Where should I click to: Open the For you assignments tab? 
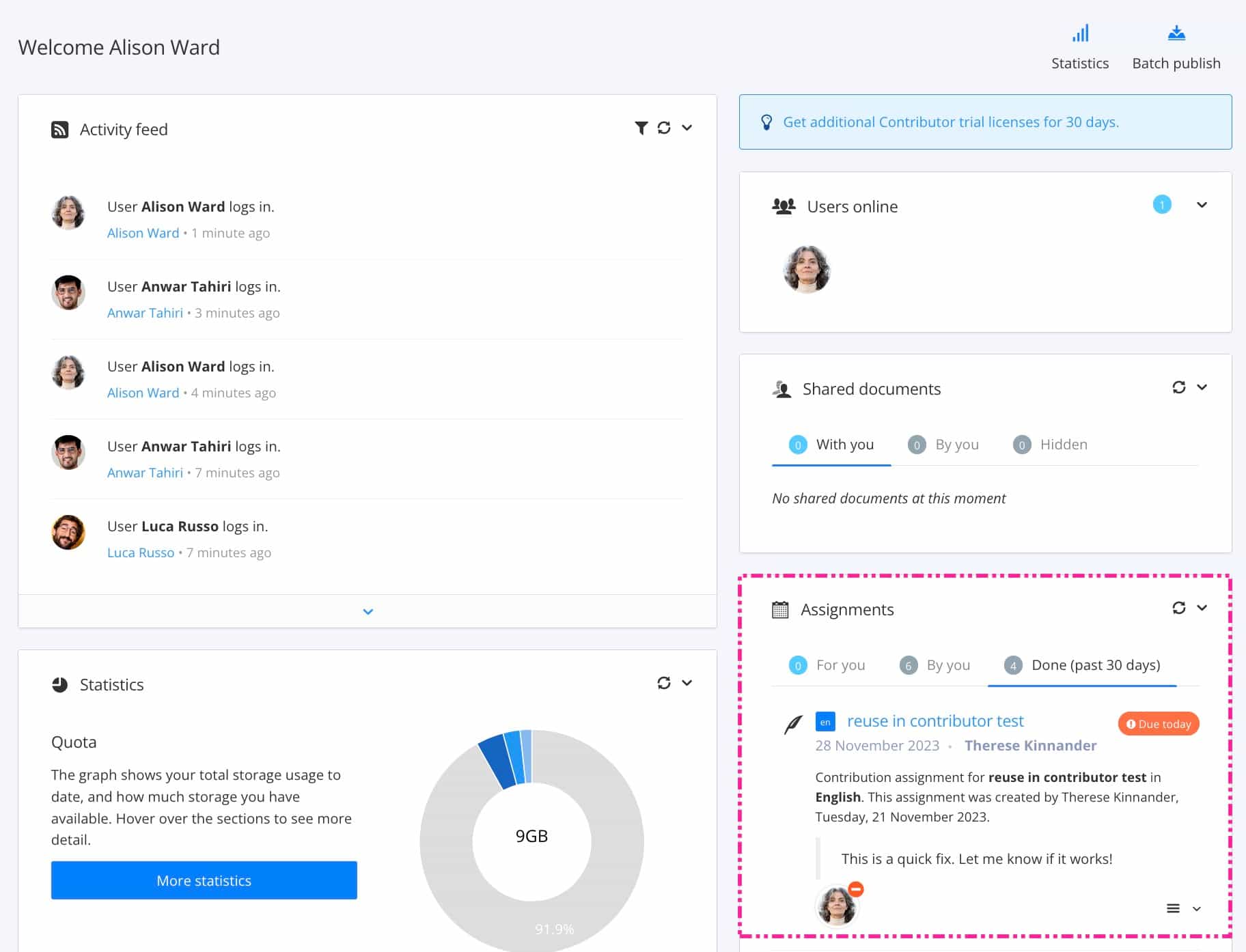tap(840, 665)
